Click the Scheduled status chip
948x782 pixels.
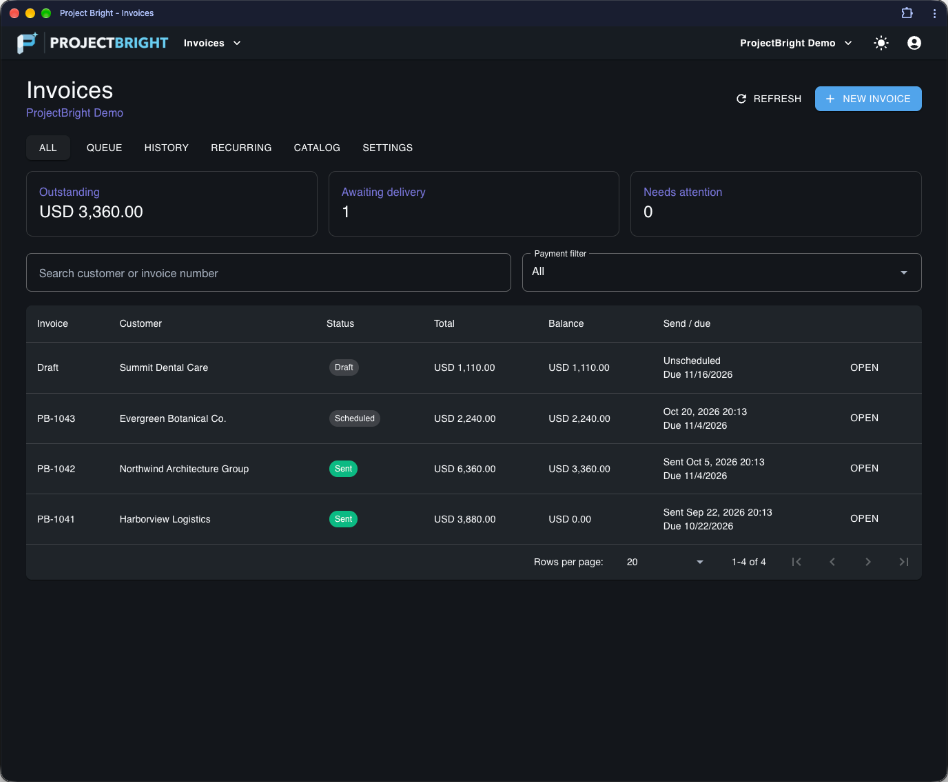click(354, 418)
